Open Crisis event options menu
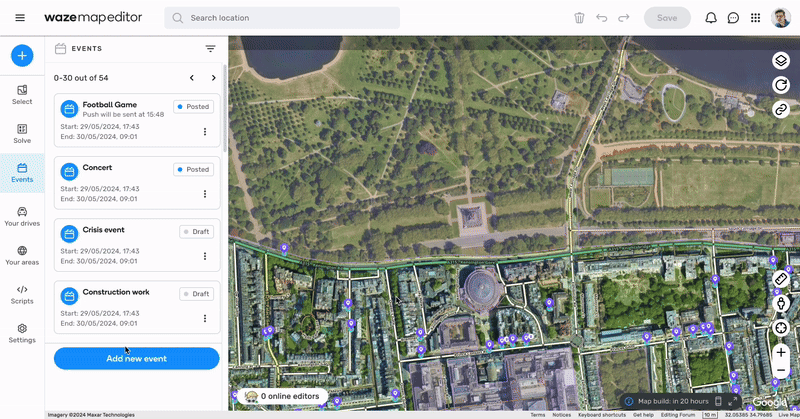 (x=205, y=256)
